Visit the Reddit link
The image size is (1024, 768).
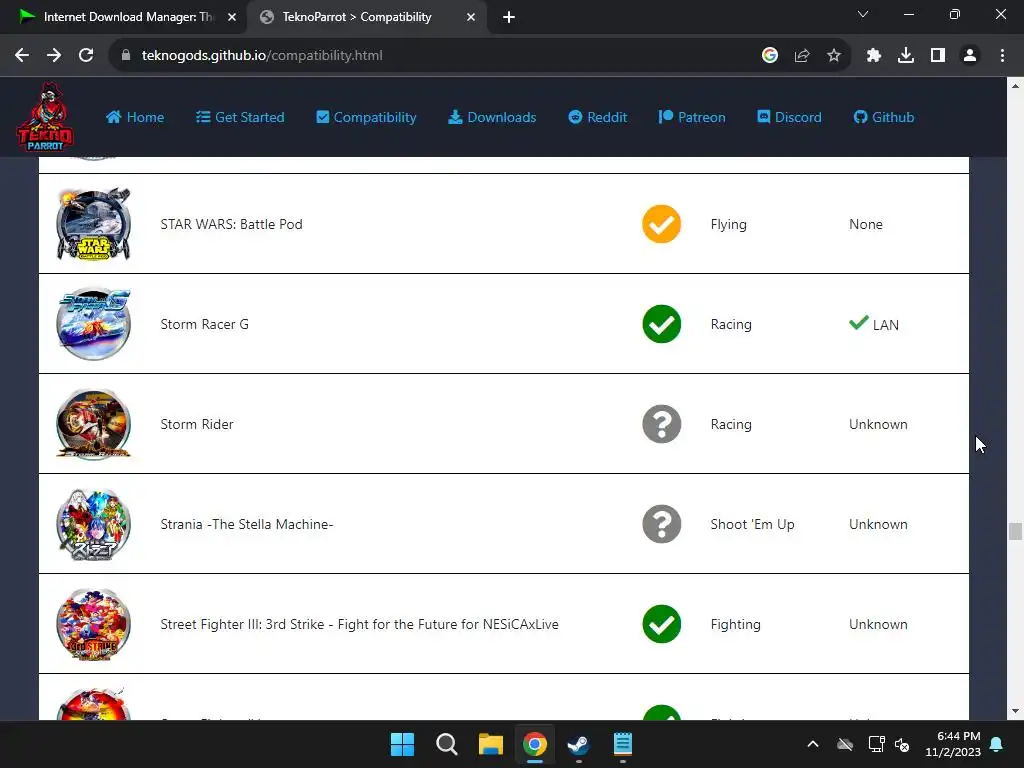(598, 118)
